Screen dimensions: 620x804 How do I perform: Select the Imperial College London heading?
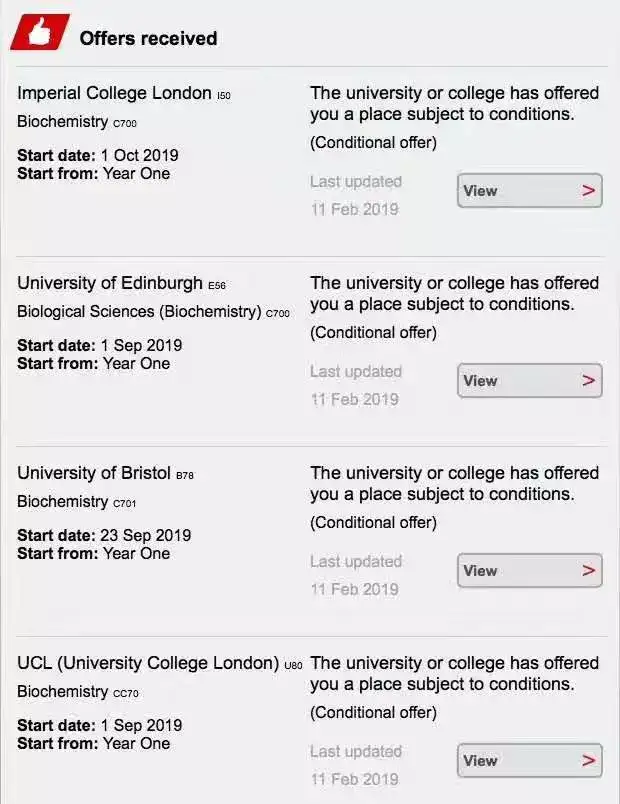(x=114, y=93)
